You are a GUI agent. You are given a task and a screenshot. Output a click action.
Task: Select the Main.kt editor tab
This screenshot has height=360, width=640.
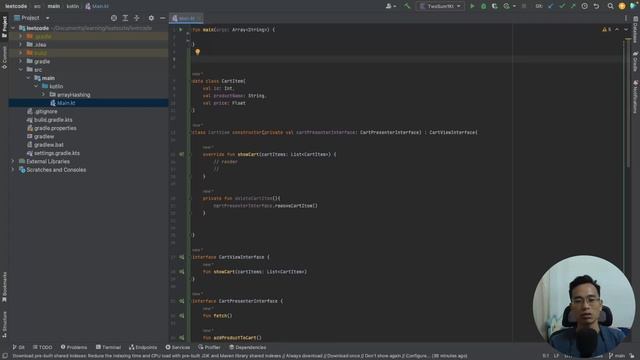click(x=186, y=18)
